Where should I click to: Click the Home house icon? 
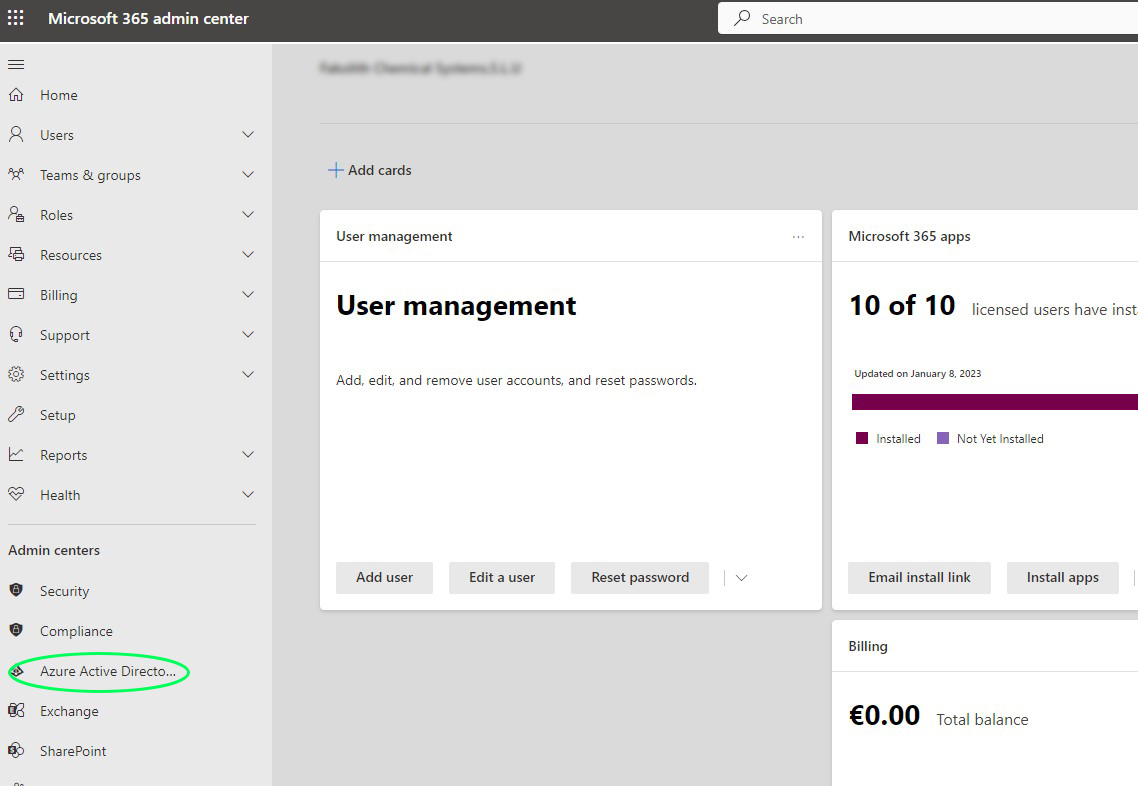pyautogui.click(x=16, y=94)
